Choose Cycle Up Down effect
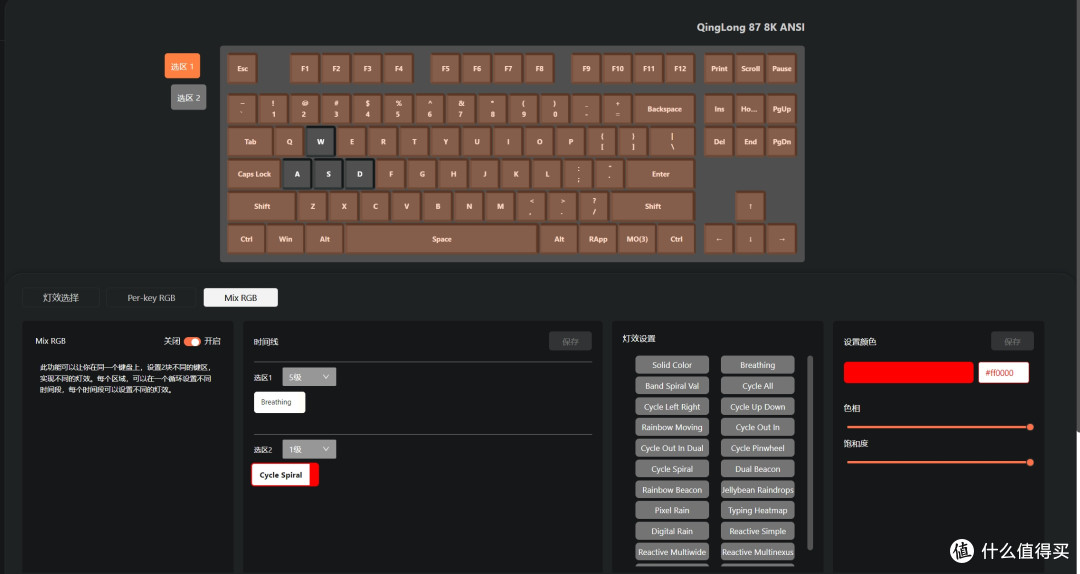The width and height of the screenshot is (1080, 574). [757, 407]
